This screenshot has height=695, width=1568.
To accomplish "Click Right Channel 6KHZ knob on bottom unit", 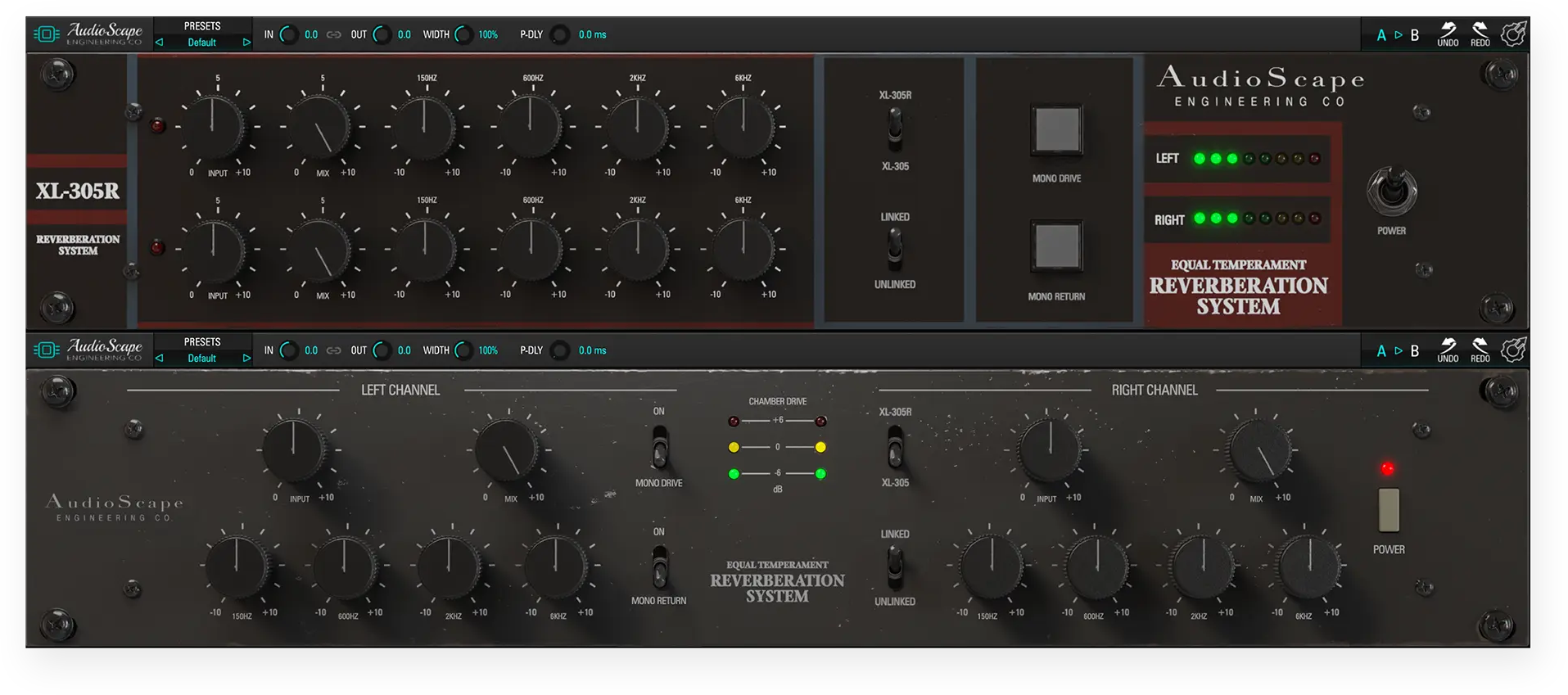I will point(1308,566).
